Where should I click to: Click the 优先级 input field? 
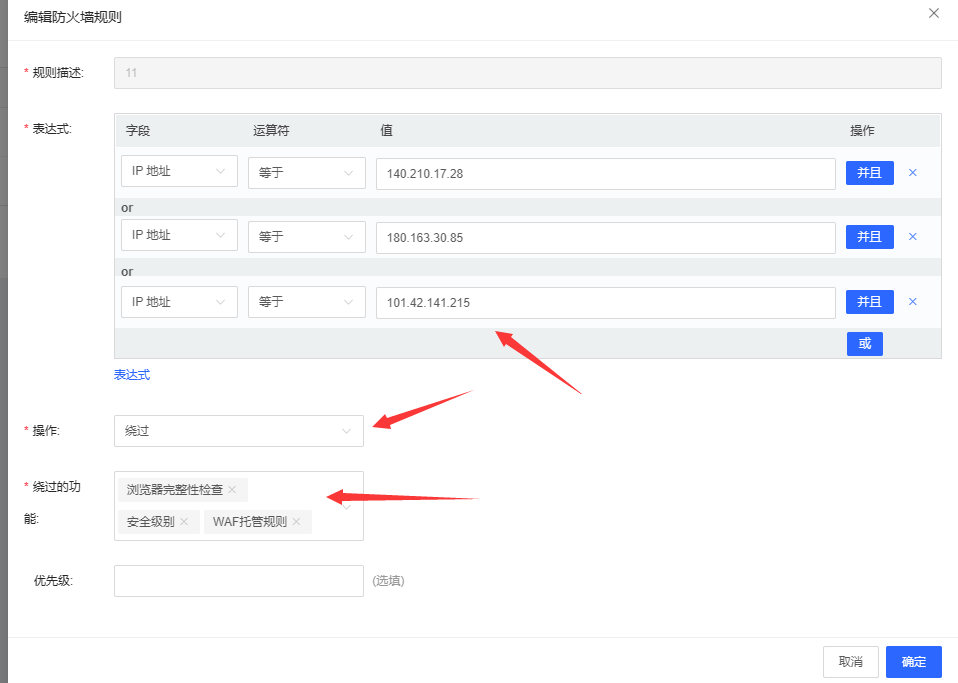(x=239, y=581)
